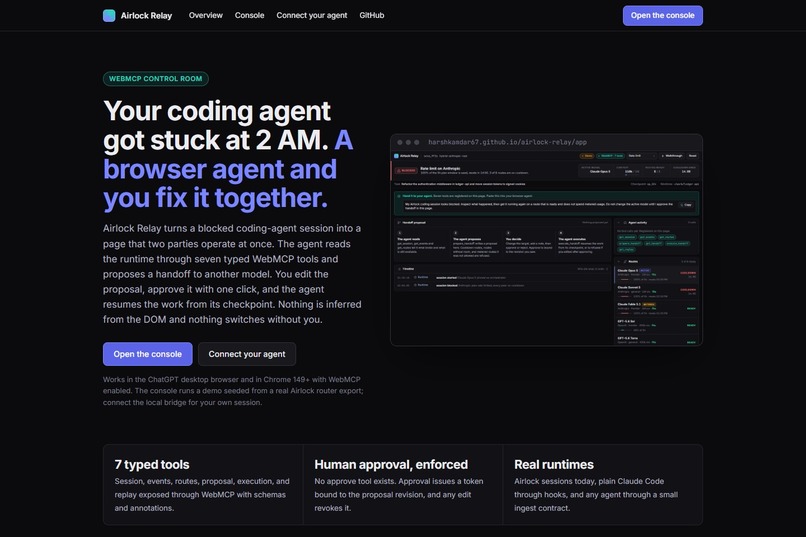Click the "Human approval, enforced" card heading
This screenshot has height=537, width=806.
(x=391, y=465)
